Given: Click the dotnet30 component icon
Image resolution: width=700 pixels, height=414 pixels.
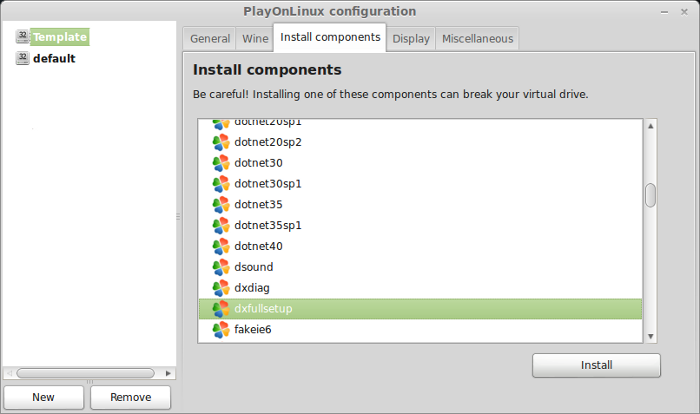Looking at the screenshot, I should (221, 163).
